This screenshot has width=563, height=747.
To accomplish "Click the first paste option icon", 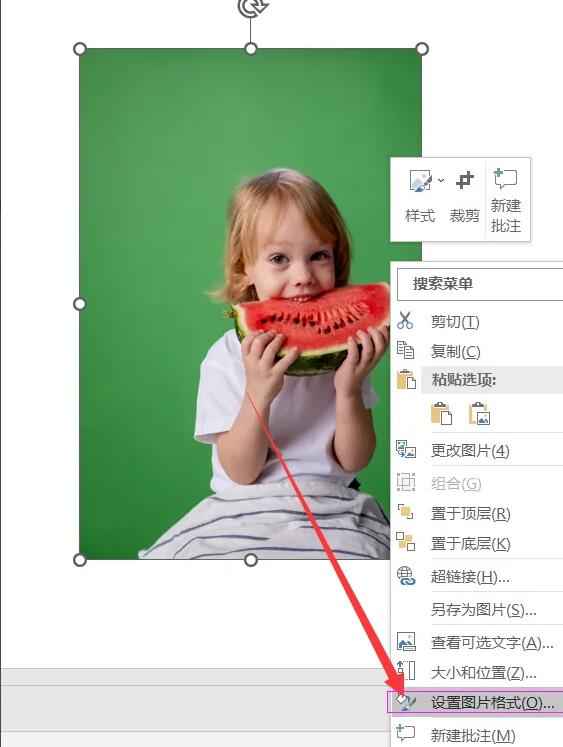I will coord(442,413).
